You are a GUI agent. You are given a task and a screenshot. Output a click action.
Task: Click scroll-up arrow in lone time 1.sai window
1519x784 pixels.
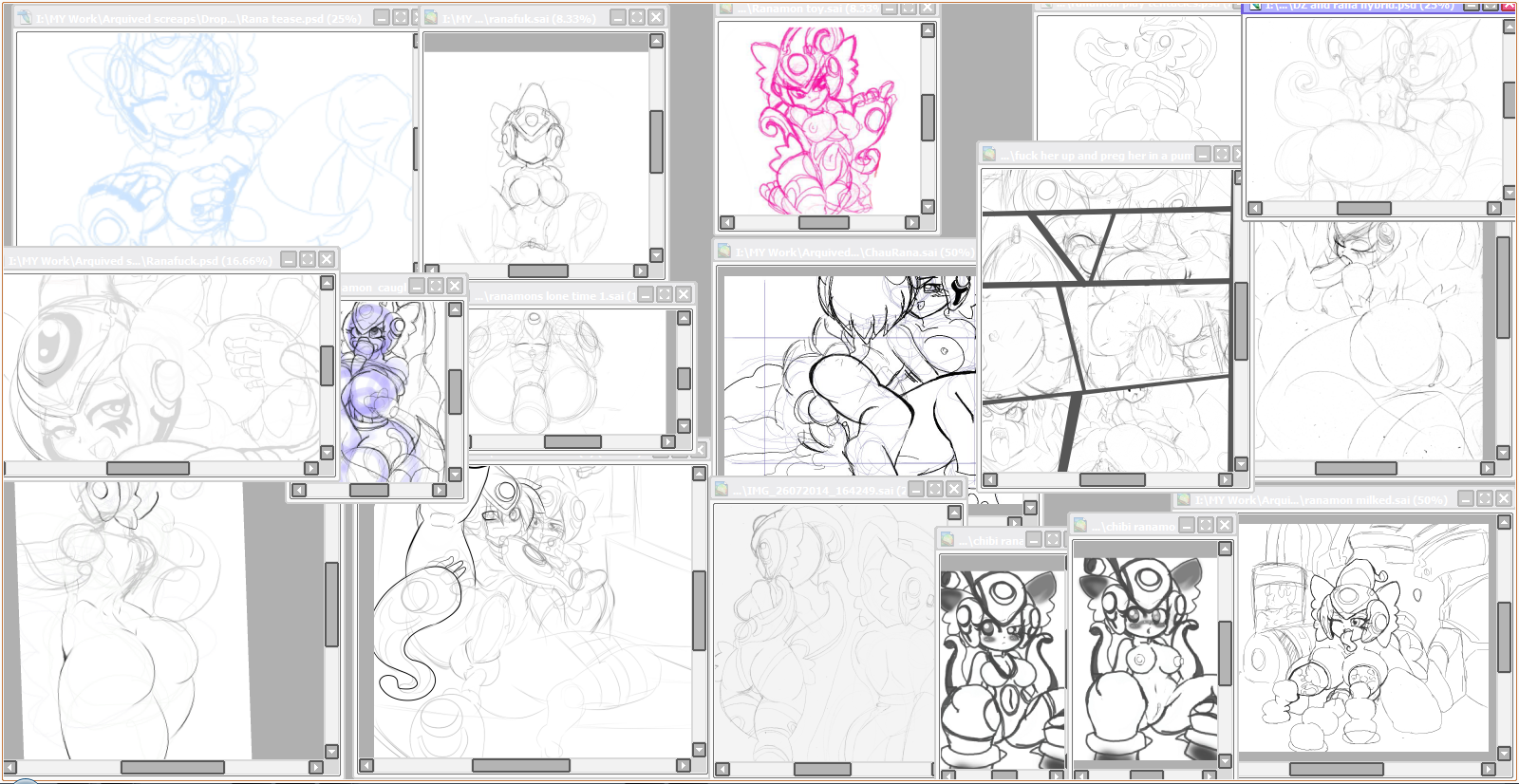point(684,318)
